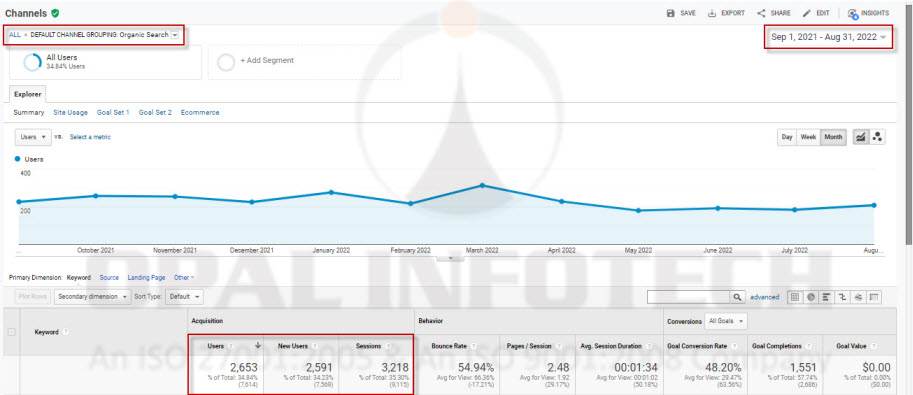Click the May 2022 data point on graph
Screen dimensions: 913x395
(638, 210)
